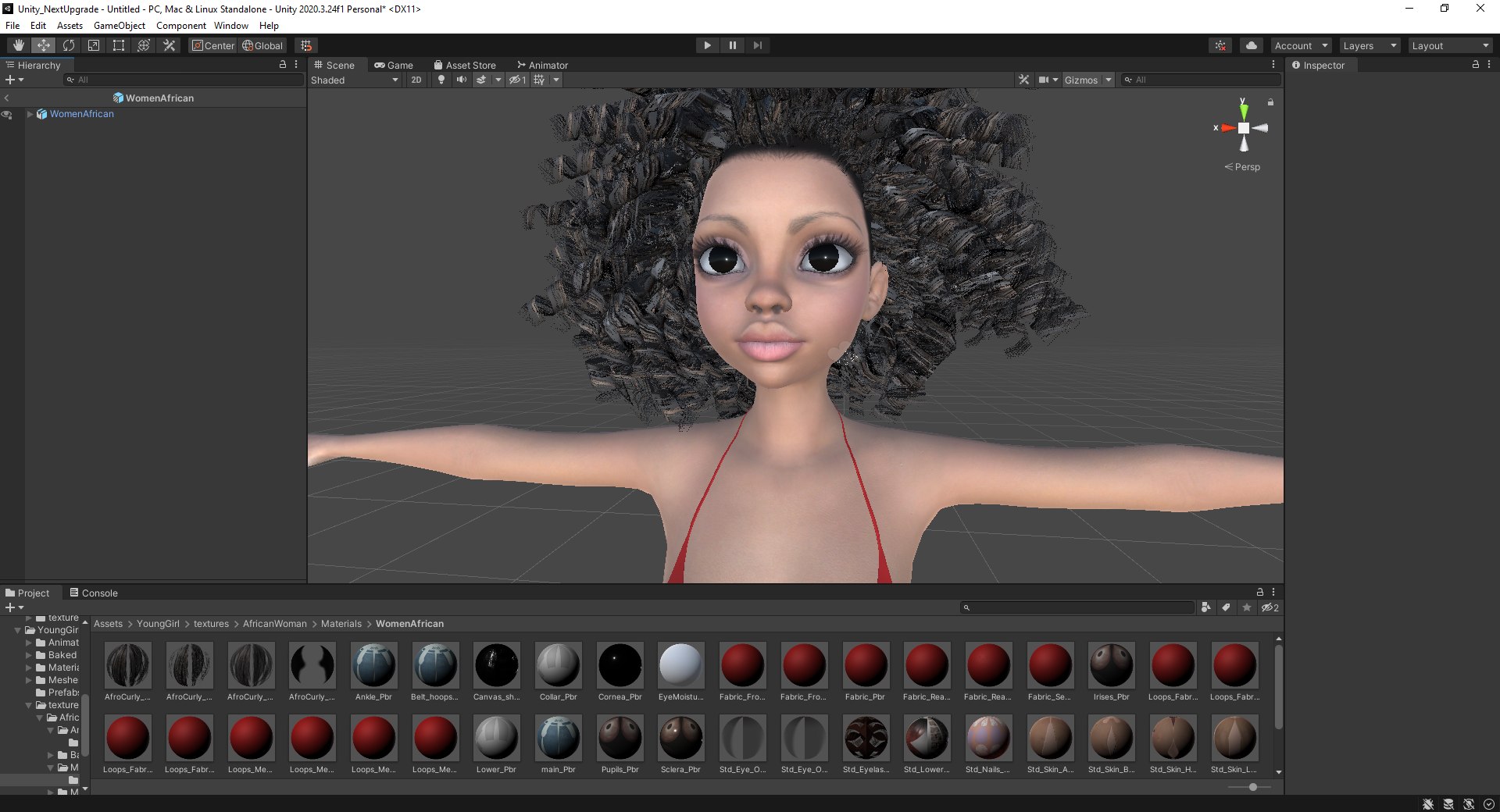
Task: Toggle grid snapping in main toolbar
Action: (x=306, y=45)
